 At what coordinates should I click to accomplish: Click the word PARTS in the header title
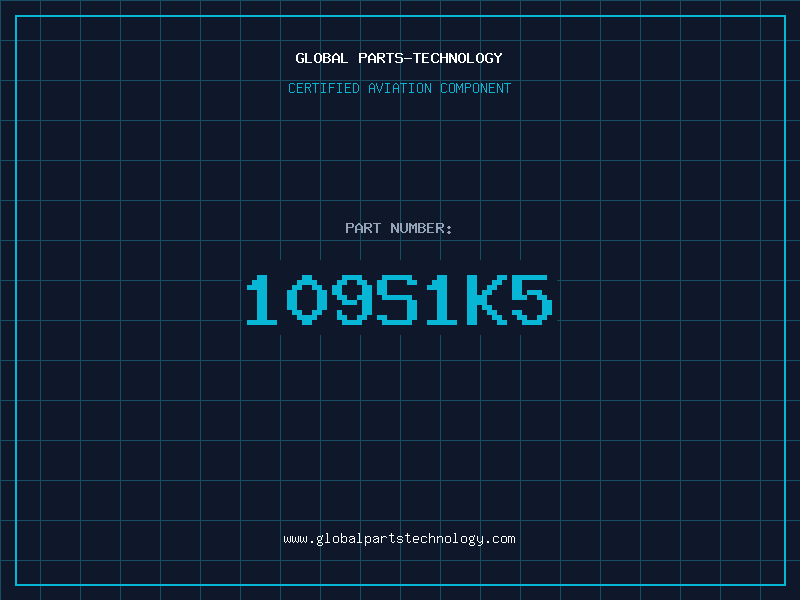[x=380, y=59]
